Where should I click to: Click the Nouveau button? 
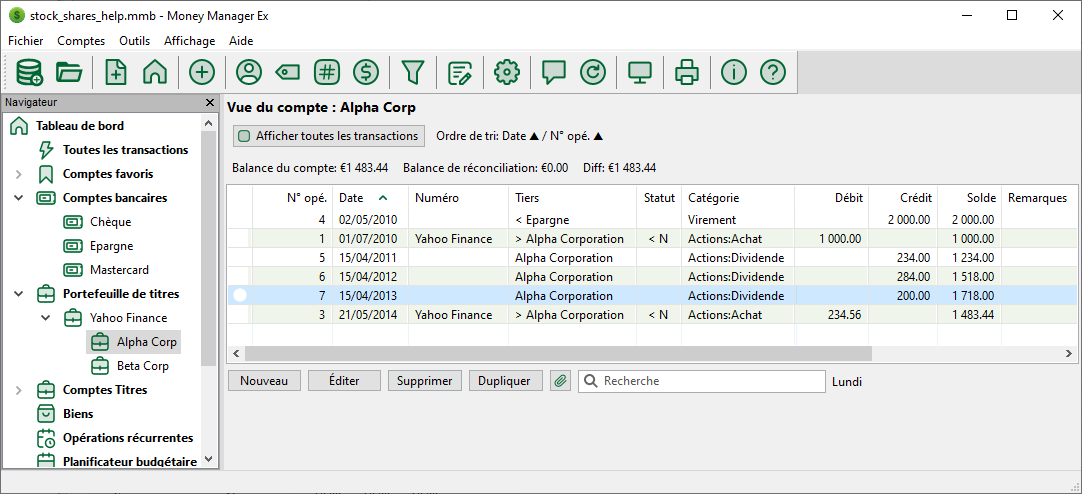click(264, 380)
